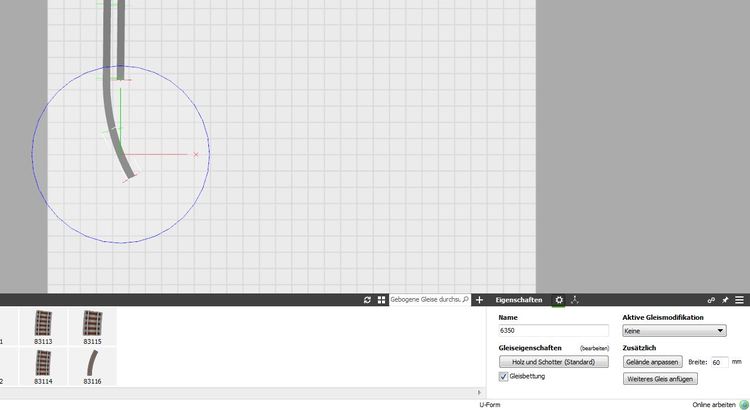
Task: Open the hierarchy connections tab icon
Action: pyautogui.click(x=574, y=300)
